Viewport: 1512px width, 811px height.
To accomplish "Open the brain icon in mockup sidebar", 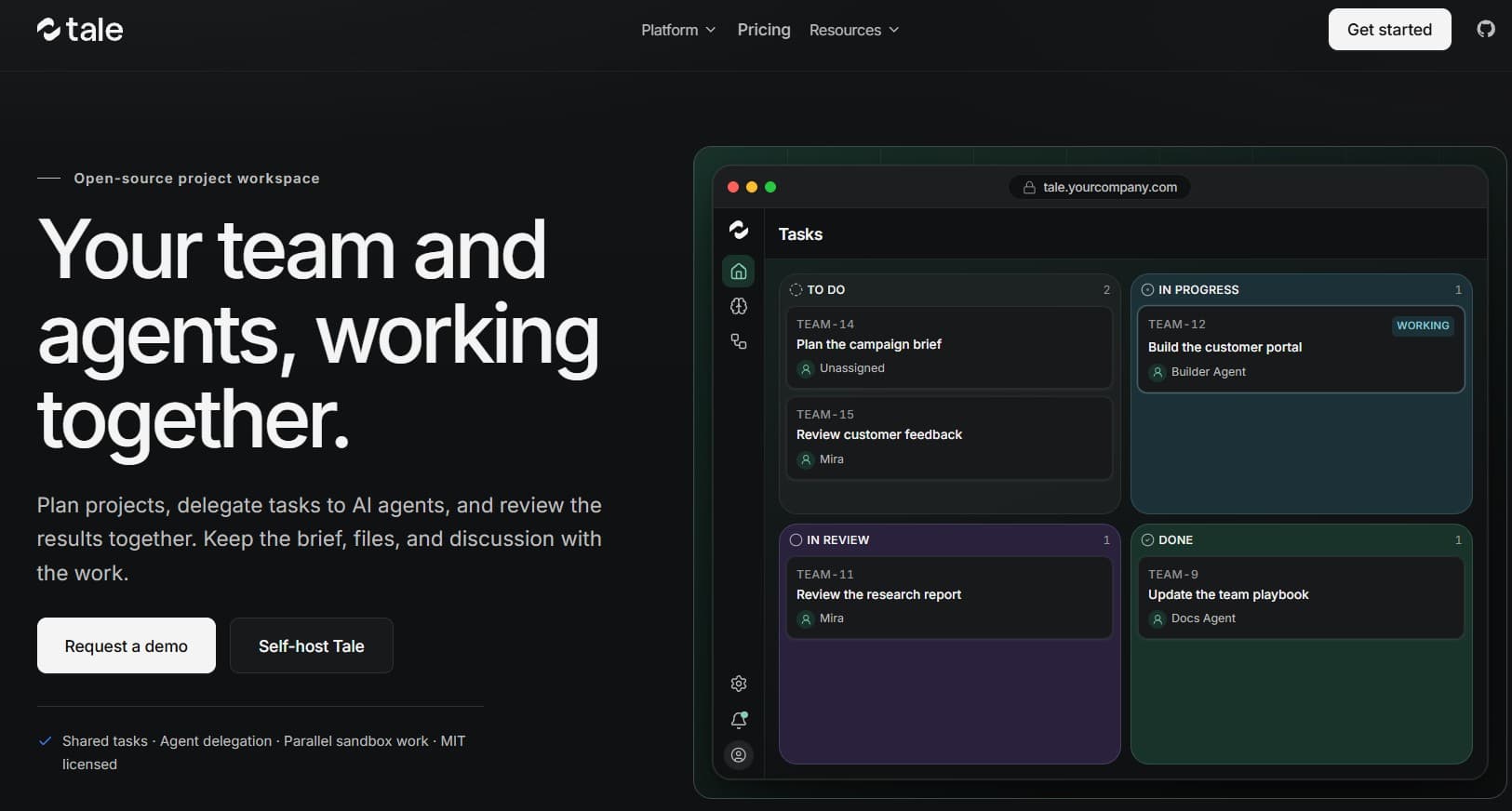I will coord(739,306).
